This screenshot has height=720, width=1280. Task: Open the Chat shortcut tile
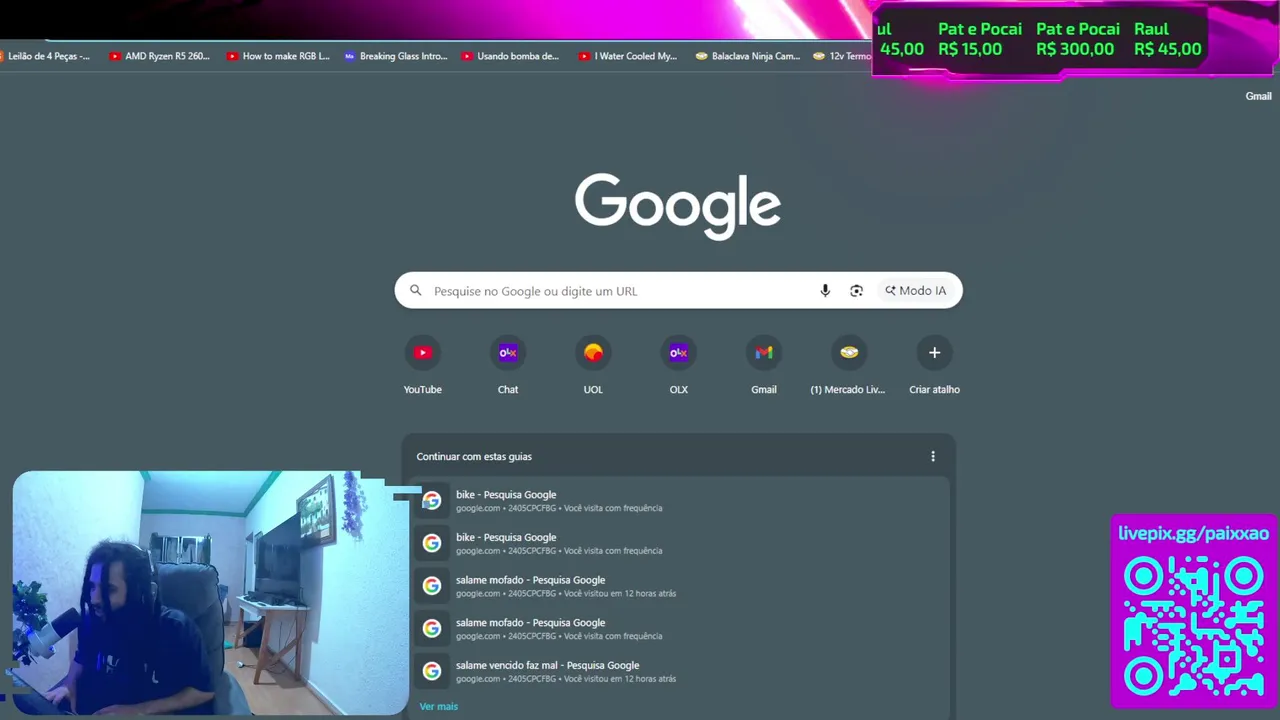coord(508,365)
